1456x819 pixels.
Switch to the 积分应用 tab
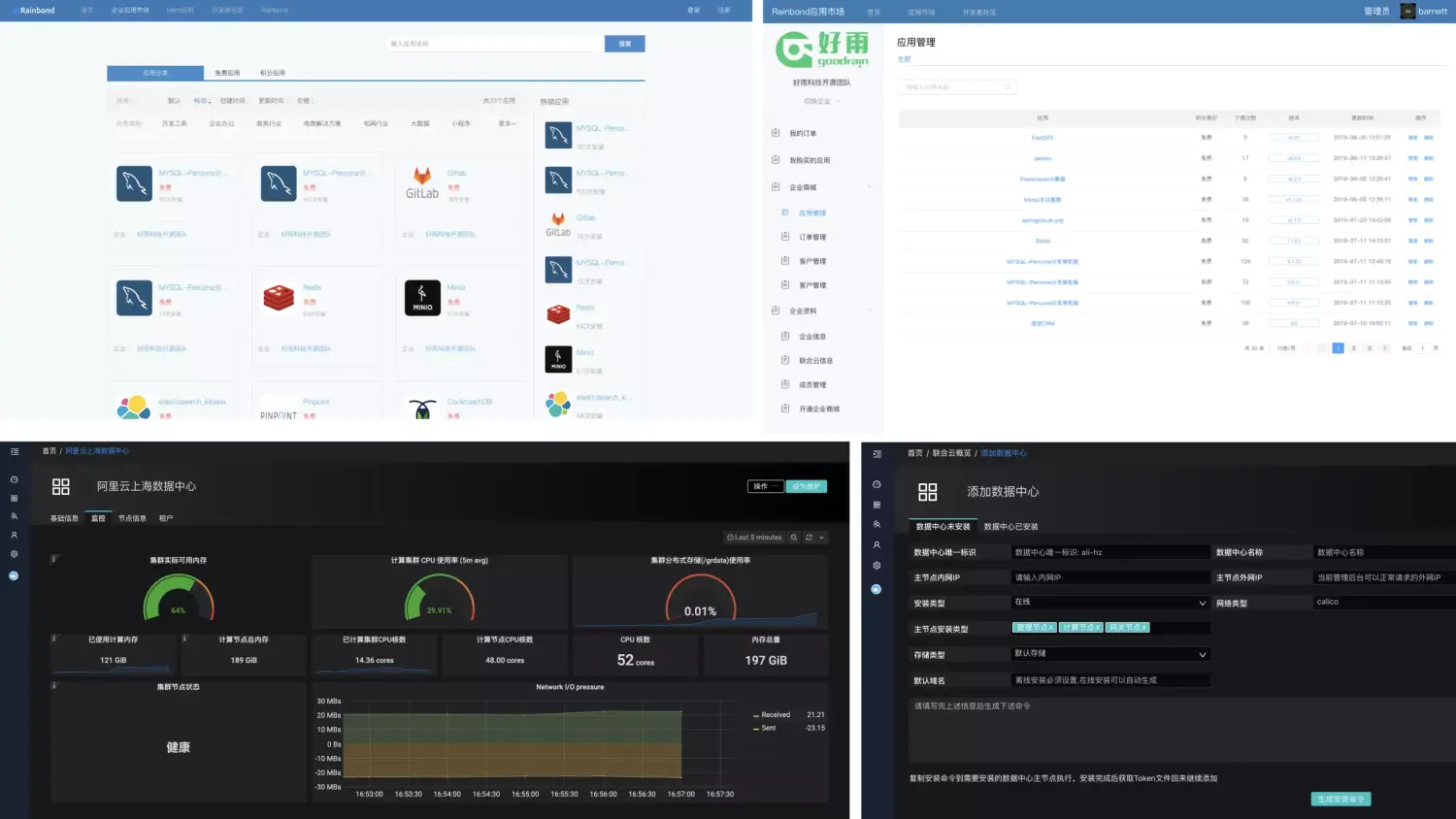click(x=273, y=73)
